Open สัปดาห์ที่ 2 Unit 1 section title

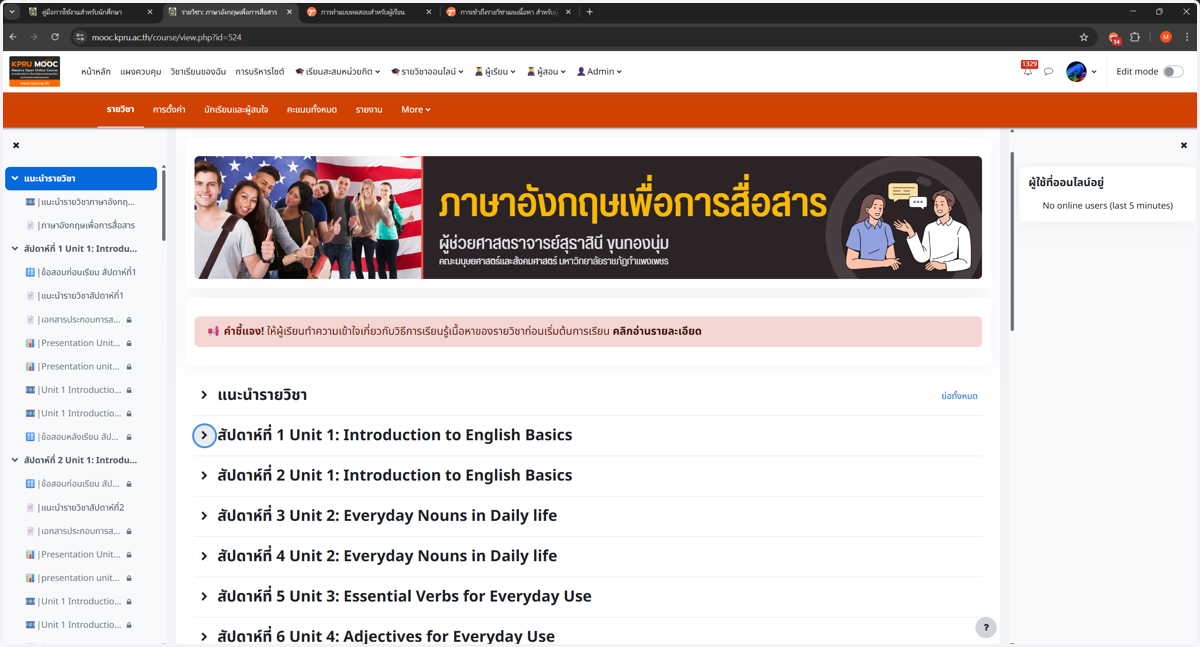(x=394, y=475)
